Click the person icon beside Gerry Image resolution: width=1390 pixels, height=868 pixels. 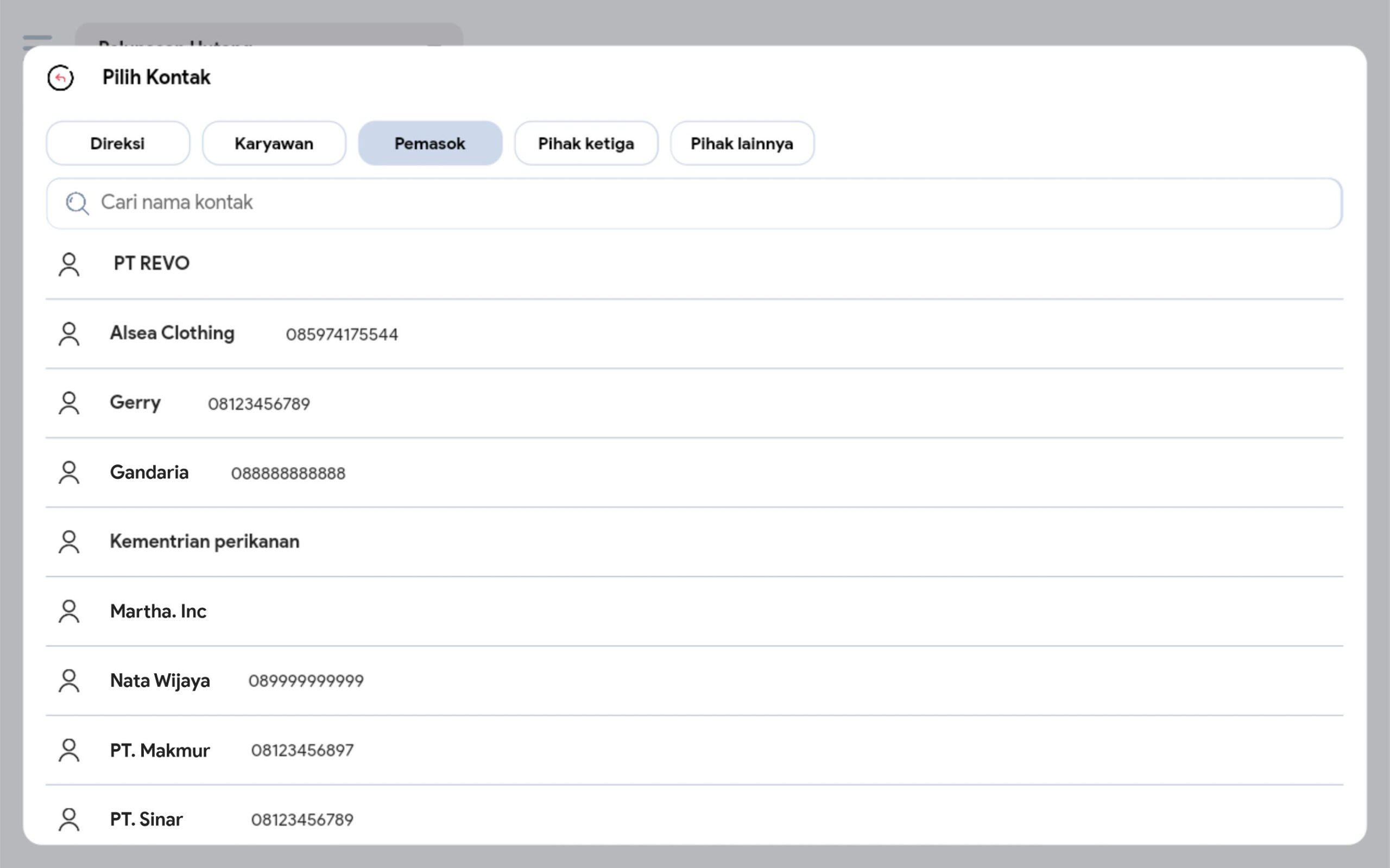coord(69,403)
